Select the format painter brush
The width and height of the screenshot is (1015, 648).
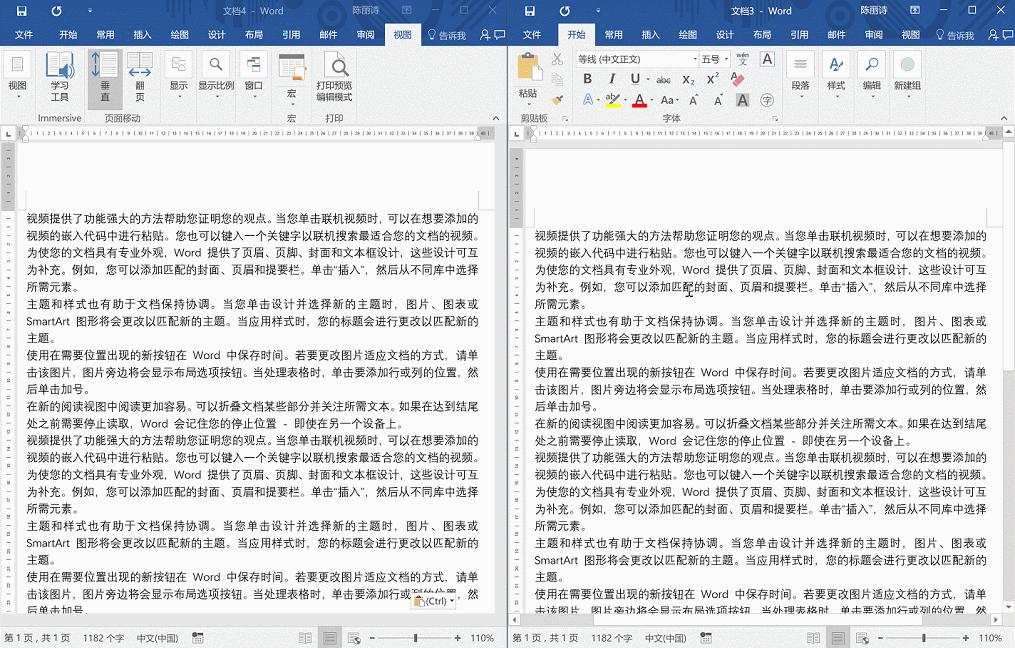pos(557,99)
